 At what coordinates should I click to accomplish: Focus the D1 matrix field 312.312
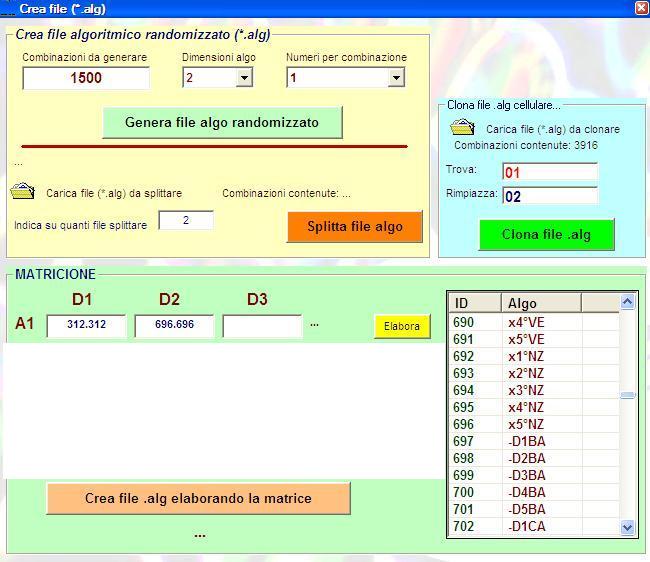click(x=86, y=325)
